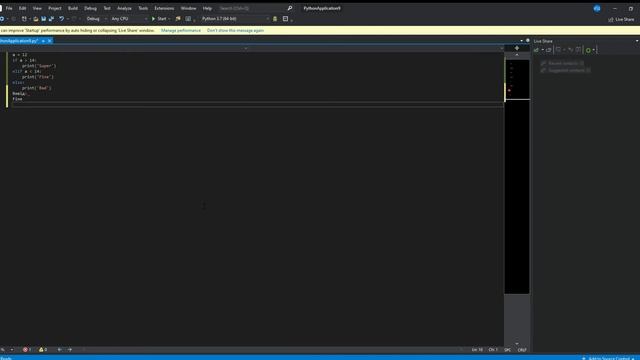Click the Open File folder icon
This screenshot has height=360, width=640.
tap(36, 19)
